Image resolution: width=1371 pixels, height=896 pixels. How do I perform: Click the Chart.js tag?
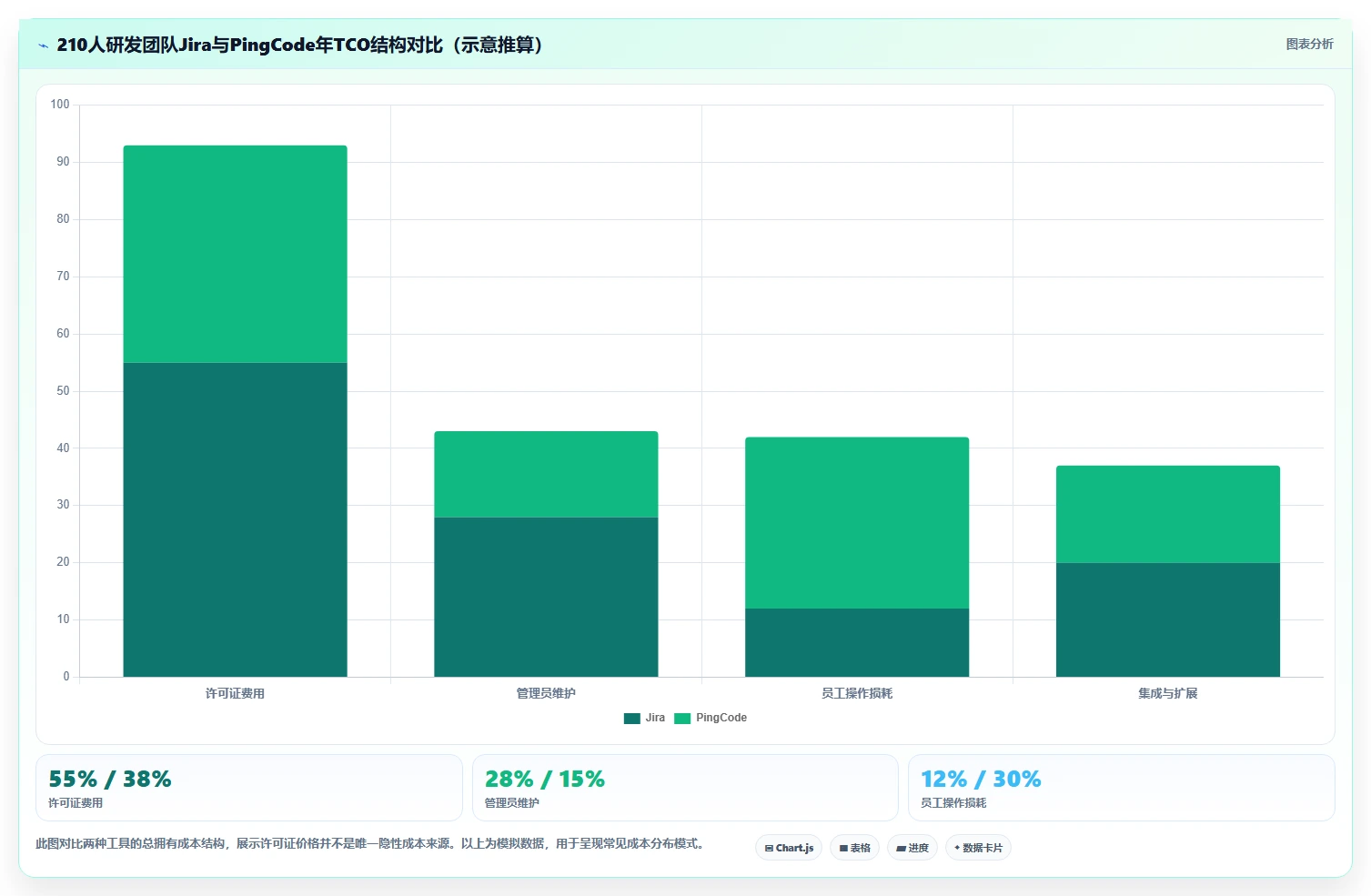(789, 848)
